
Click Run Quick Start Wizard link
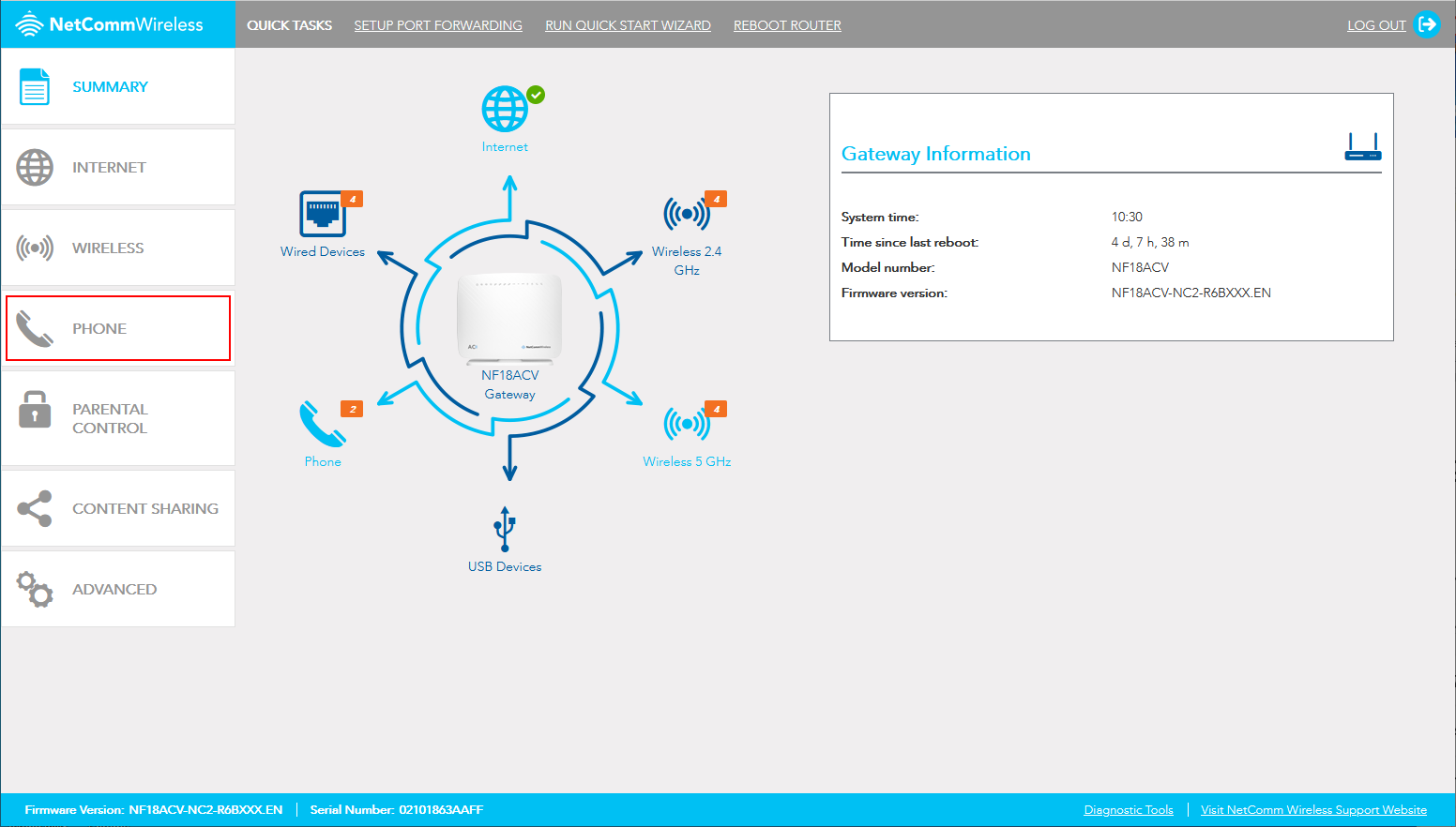pyautogui.click(x=628, y=25)
